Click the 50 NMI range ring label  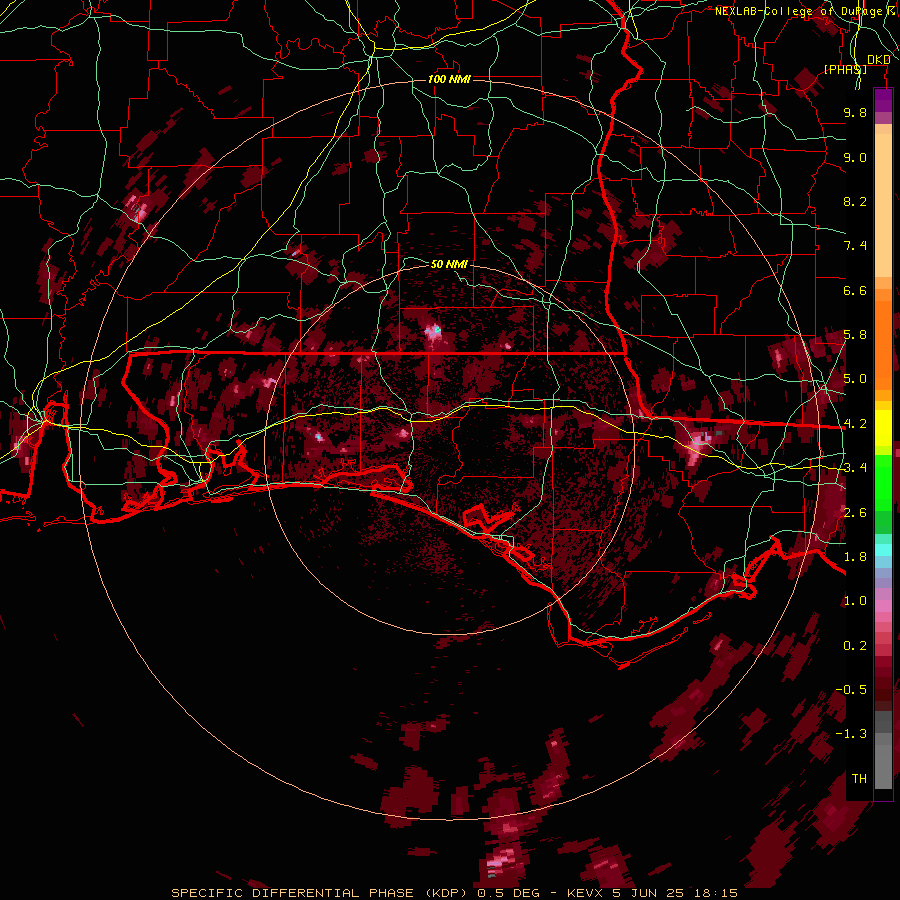coord(449,264)
